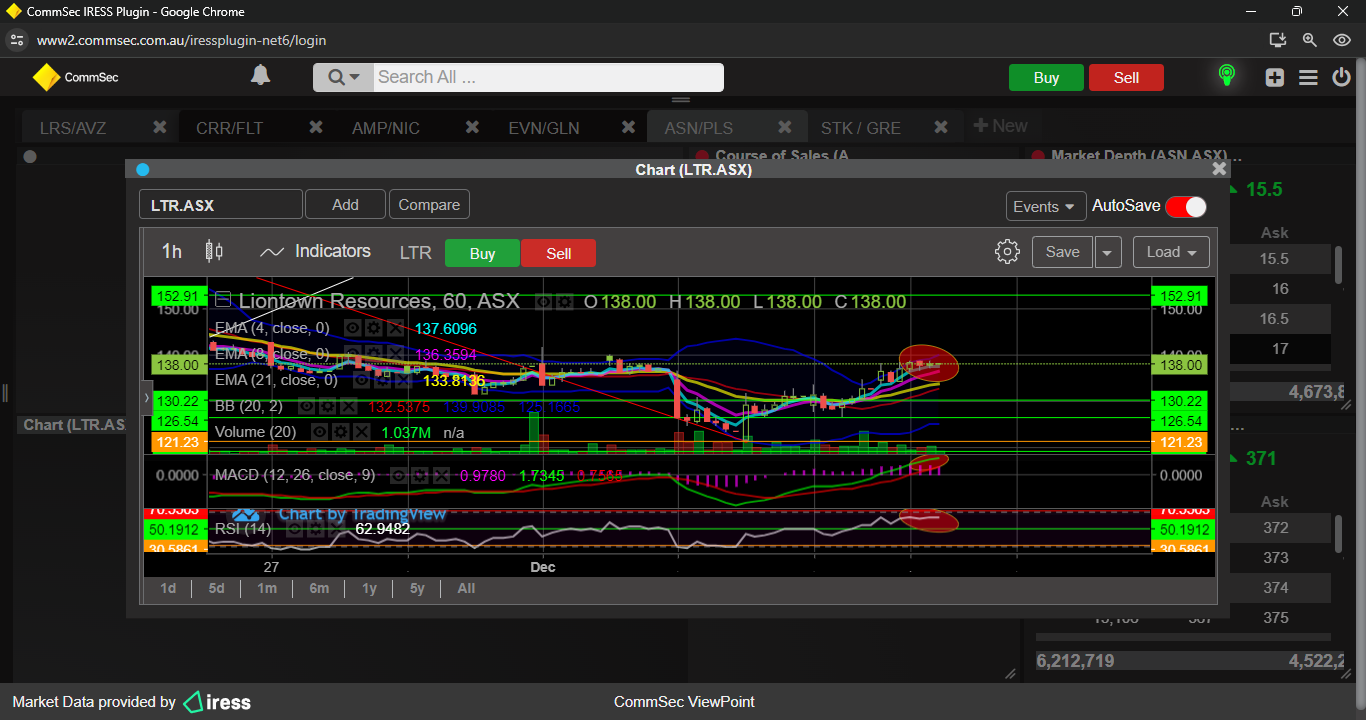The height and width of the screenshot is (720, 1366).
Task: Remove the Volume indicator
Action: point(359,432)
